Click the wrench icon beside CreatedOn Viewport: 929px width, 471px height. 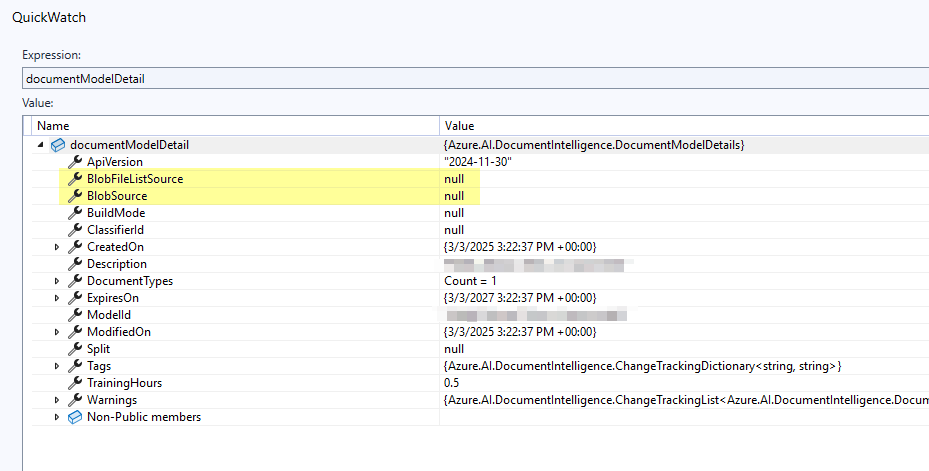(x=75, y=246)
